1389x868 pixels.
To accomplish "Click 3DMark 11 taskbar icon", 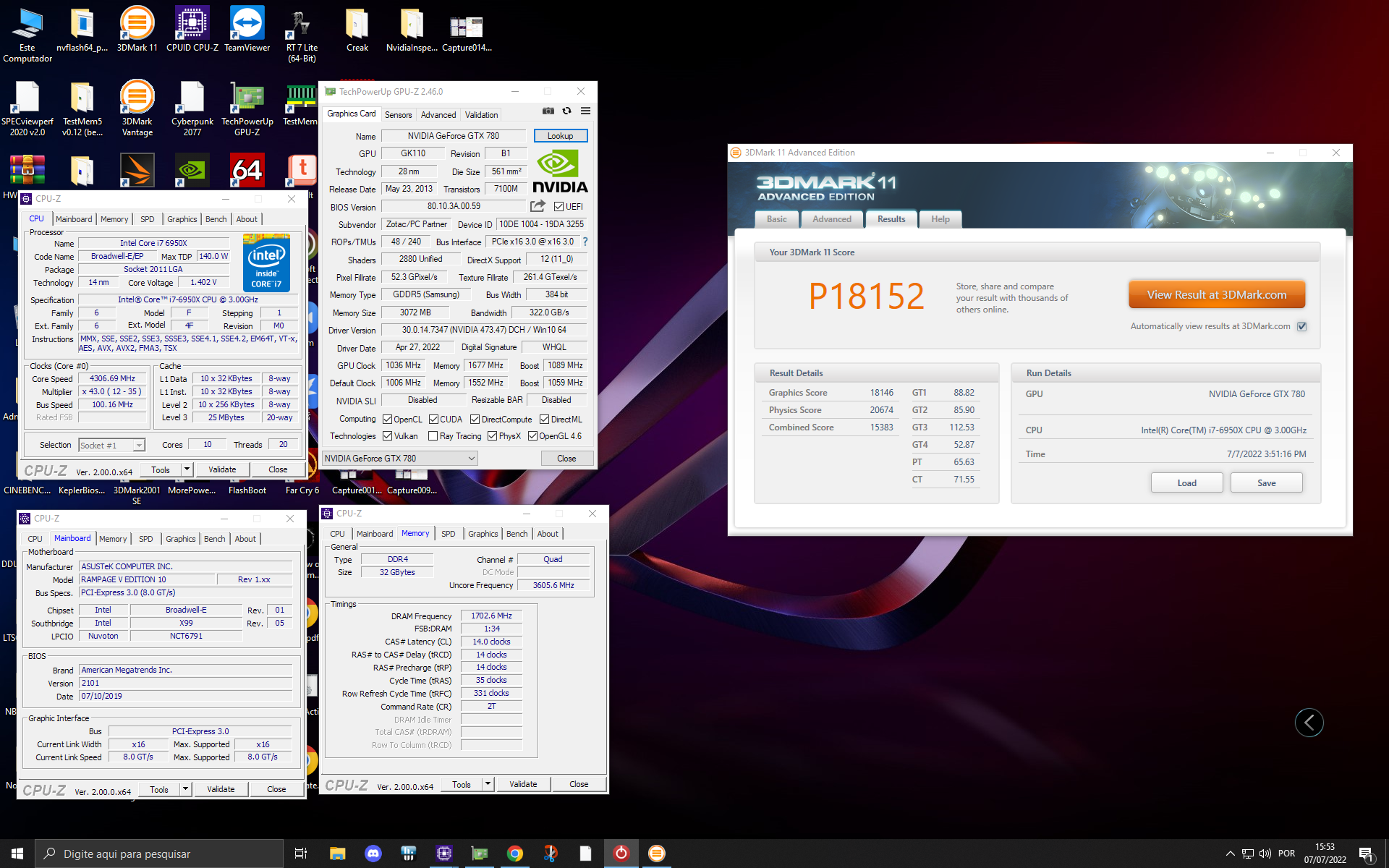I will (657, 854).
